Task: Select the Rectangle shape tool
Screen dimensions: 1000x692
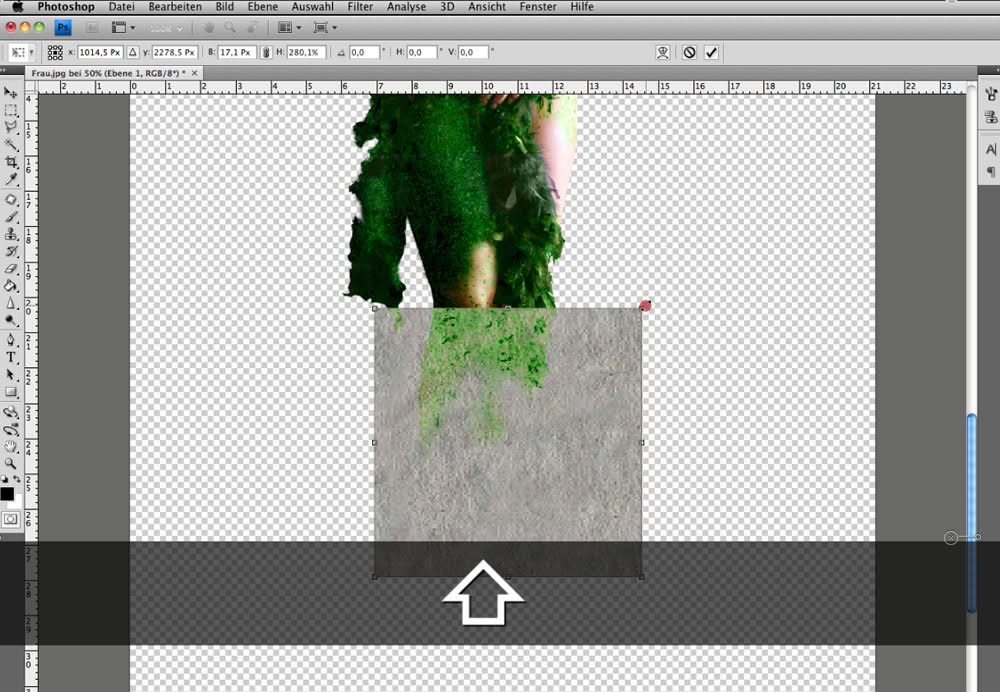Action: (x=10, y=392)
